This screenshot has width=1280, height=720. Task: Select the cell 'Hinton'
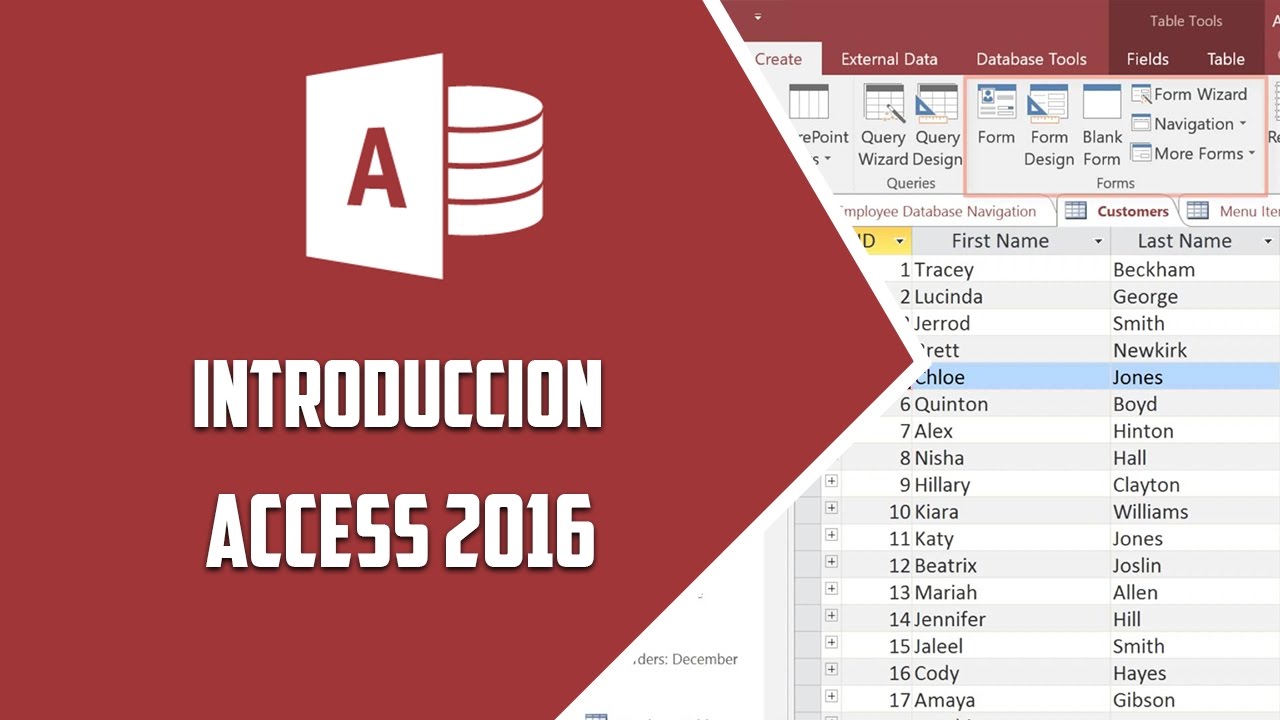(x=1195, y=432)
